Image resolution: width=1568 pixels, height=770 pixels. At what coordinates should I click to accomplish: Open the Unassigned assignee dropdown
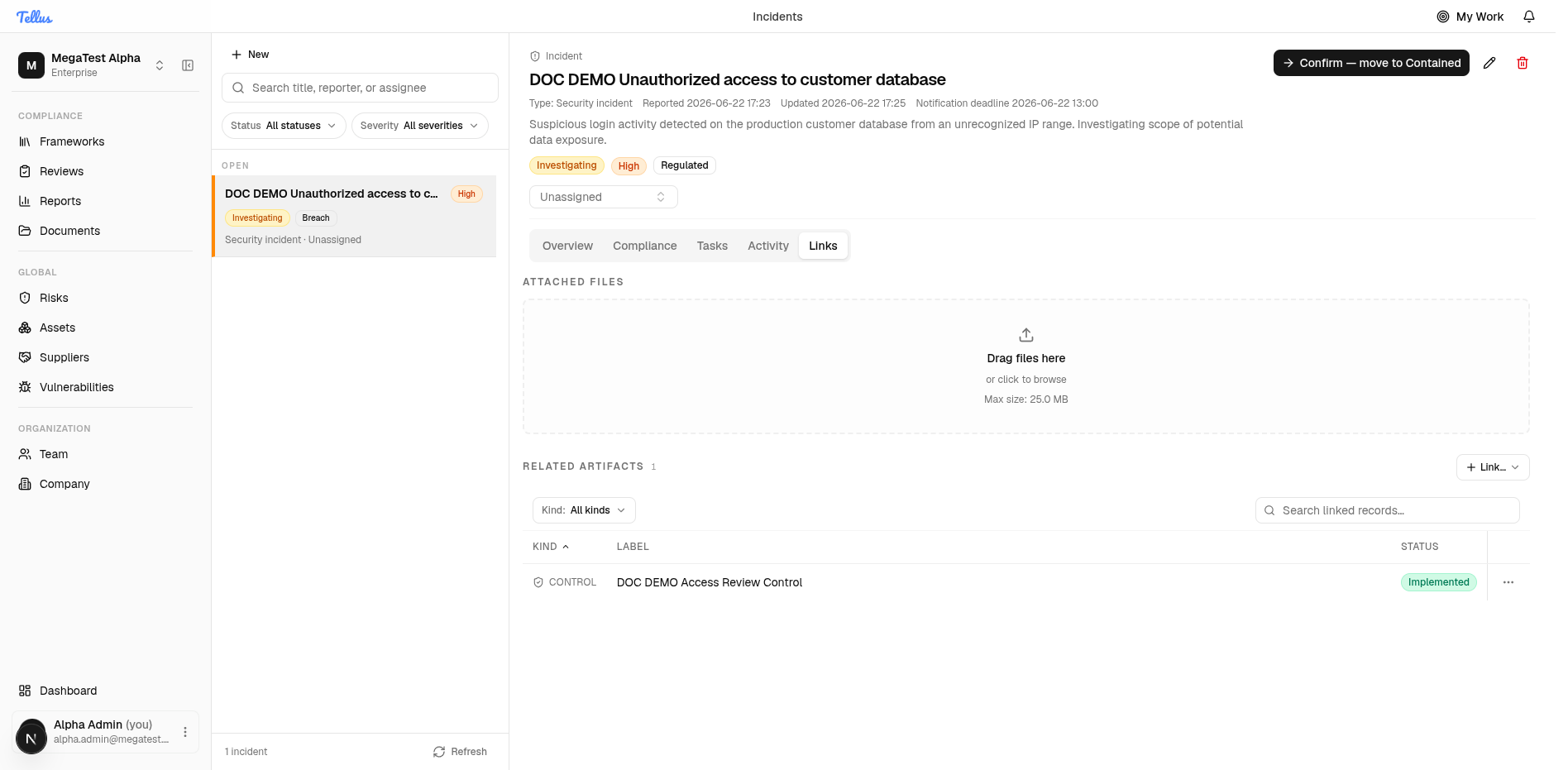click(x=604, y=197)
